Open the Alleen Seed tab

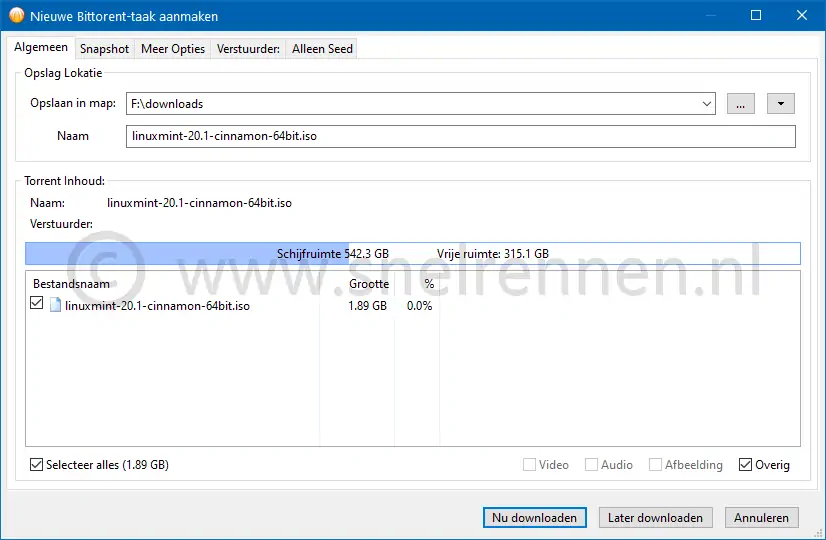pyautogui.click(x=322, y=49)
